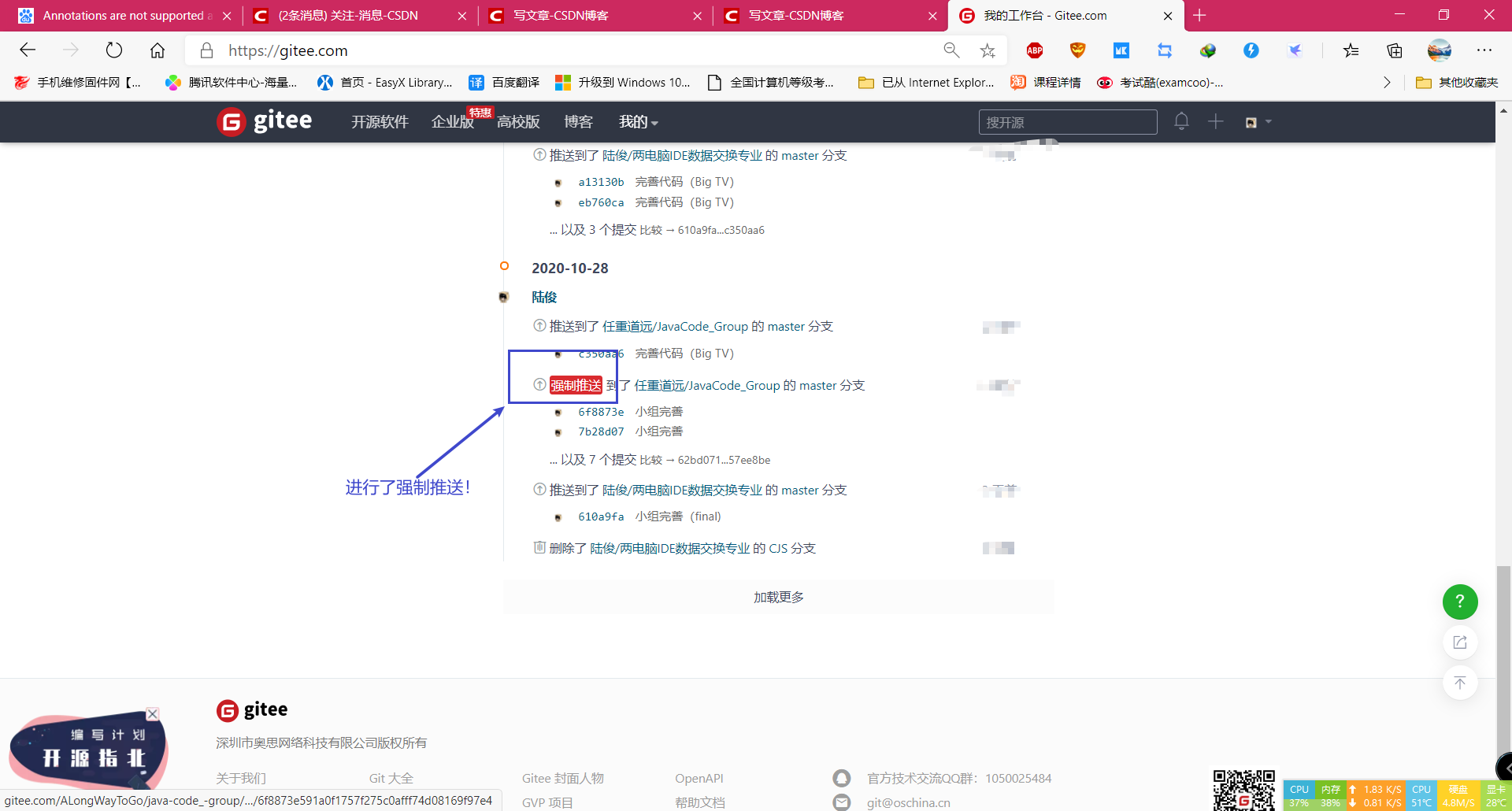
Task: Click the CPU usage monitor in system tray
Action: pos(1299,795)
